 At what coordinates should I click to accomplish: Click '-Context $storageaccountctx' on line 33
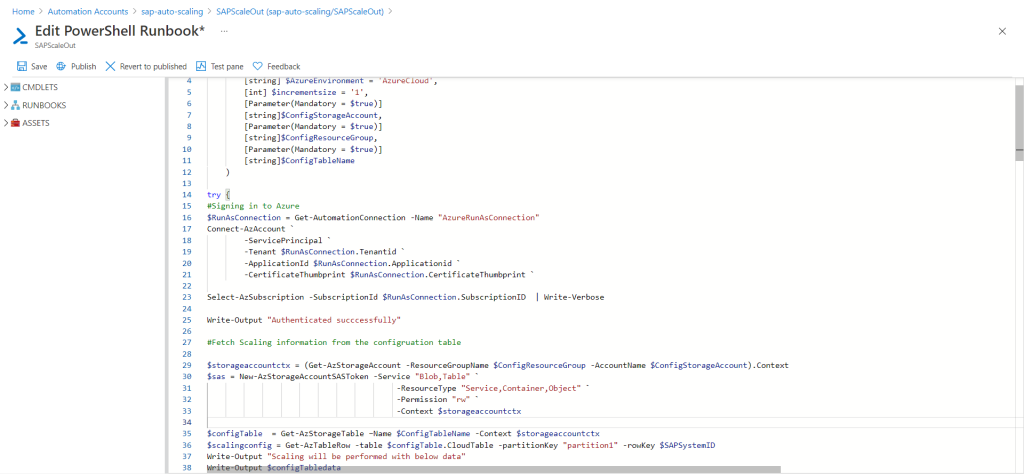click(458, 411)
